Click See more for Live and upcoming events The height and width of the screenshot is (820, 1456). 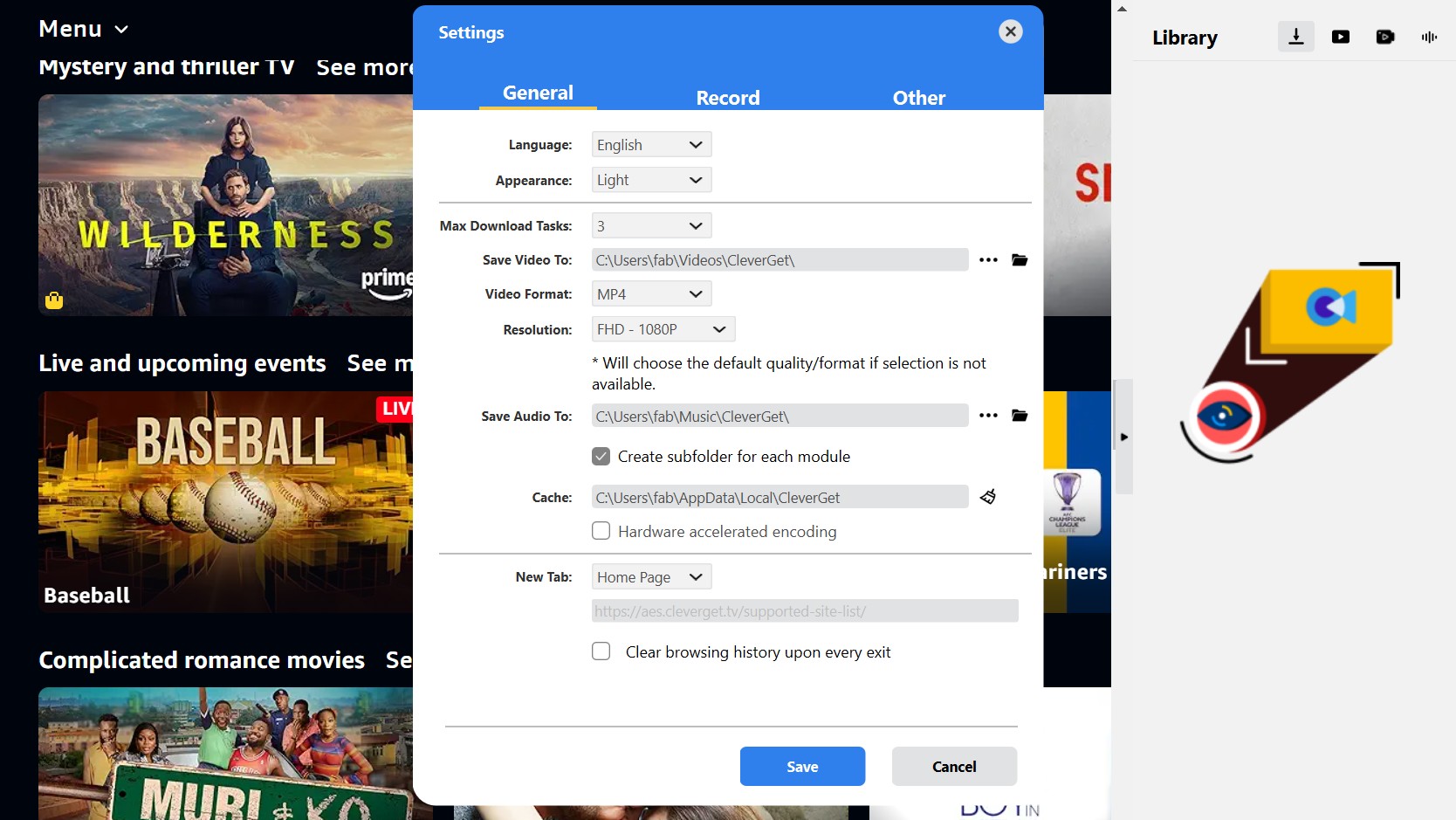(x=380, y=363)
